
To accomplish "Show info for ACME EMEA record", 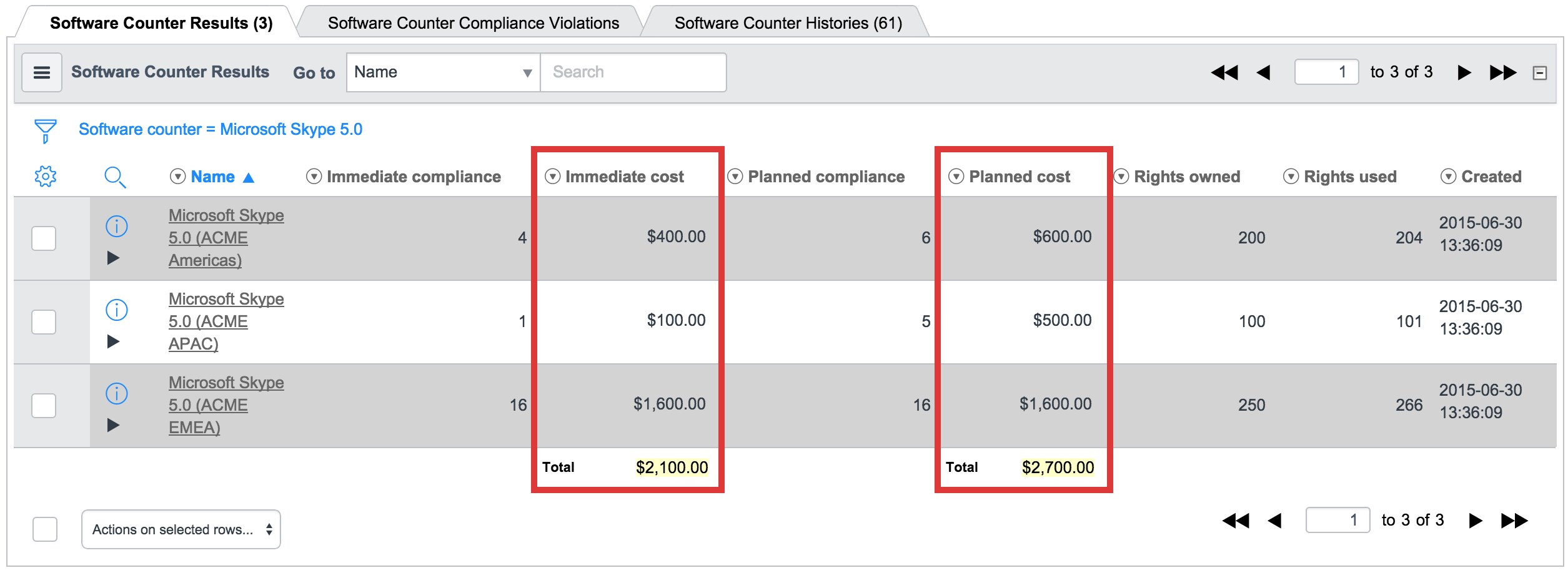I will tap(117, 393).
